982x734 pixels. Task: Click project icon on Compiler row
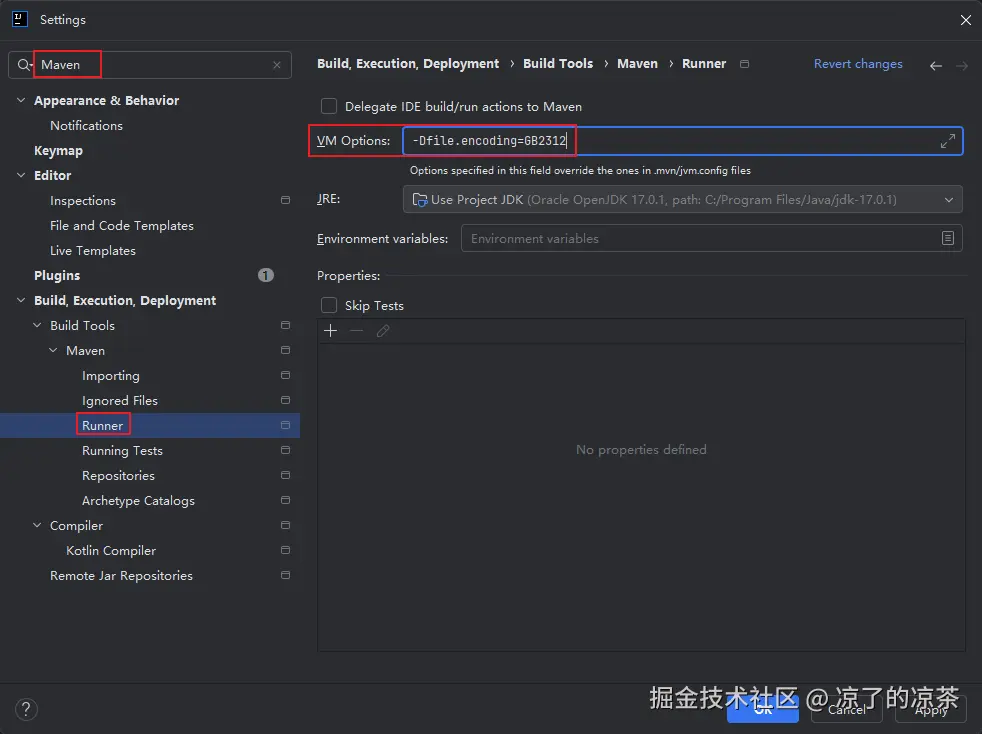[286, 525]
